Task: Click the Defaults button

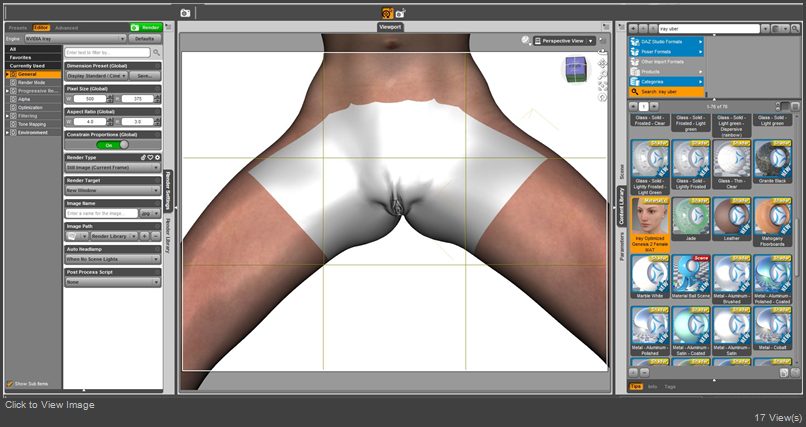Action: 145,39
